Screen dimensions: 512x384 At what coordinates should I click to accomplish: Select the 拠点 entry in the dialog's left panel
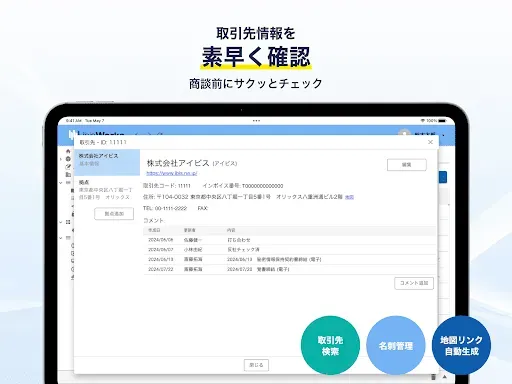pyautogui.click(x=107, y=190)
